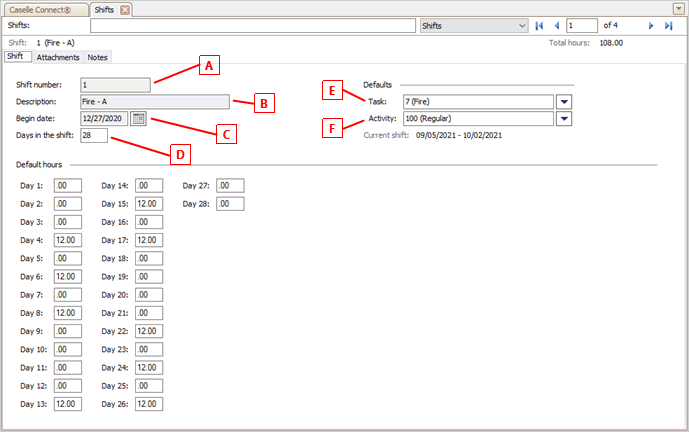Screen dimensions: 689x432
Task: Open the Shifts search type combo box
Action: pyautogui.click(x=473, y=25)
